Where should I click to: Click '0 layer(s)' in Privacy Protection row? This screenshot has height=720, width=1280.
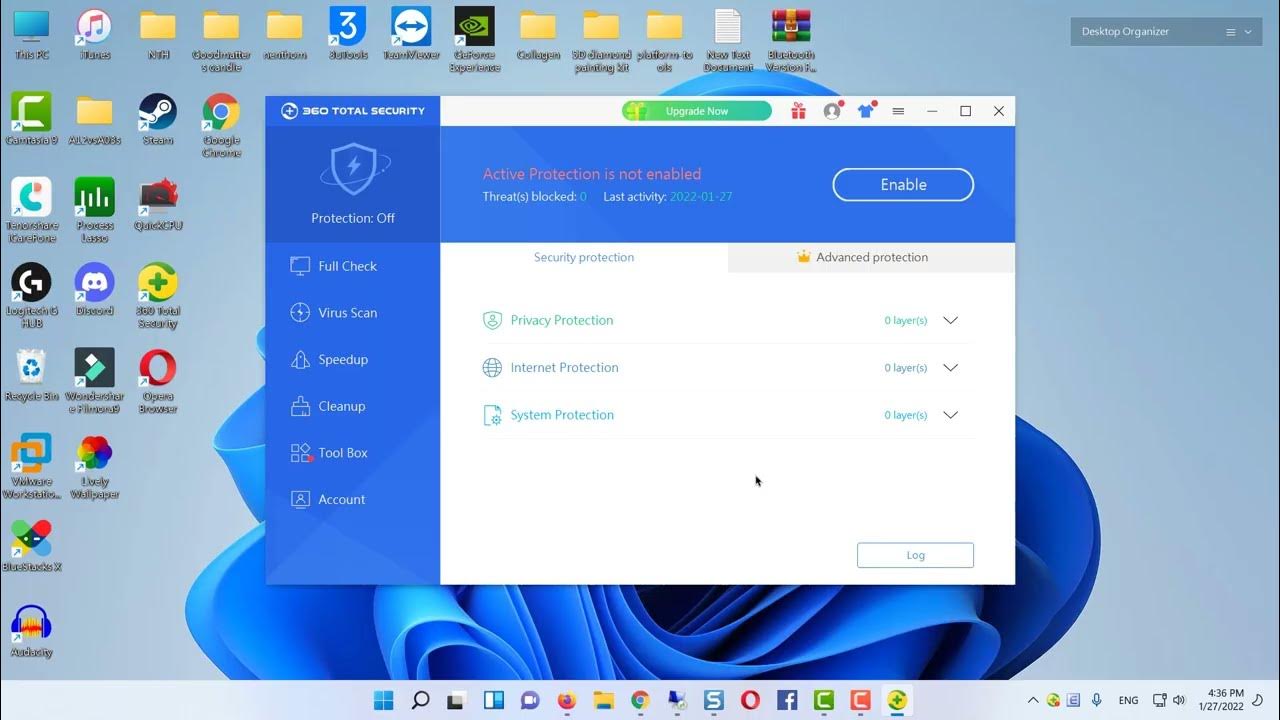coord(906,321)
